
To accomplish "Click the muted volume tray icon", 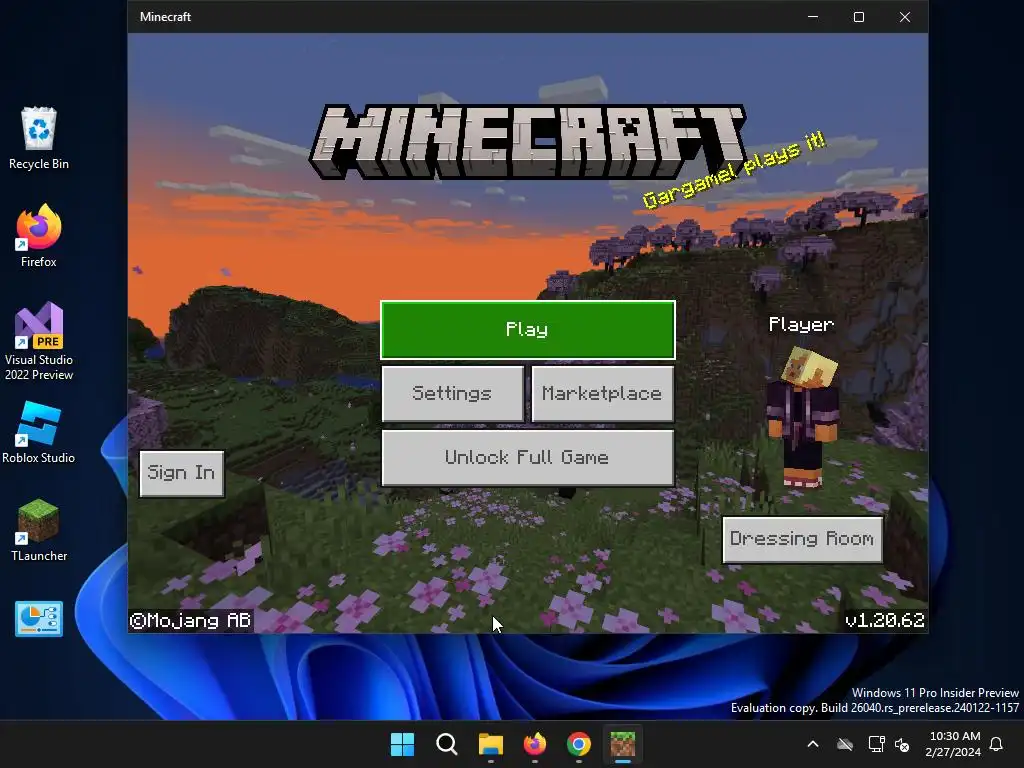I will [903, 744].
